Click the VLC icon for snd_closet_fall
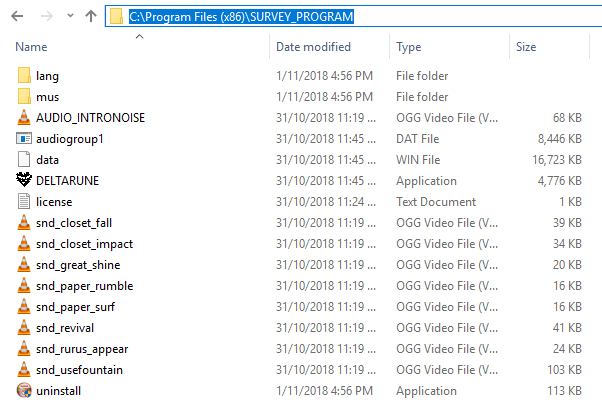The width and height of the screenshot is (602, 412). tap(24, 222)
